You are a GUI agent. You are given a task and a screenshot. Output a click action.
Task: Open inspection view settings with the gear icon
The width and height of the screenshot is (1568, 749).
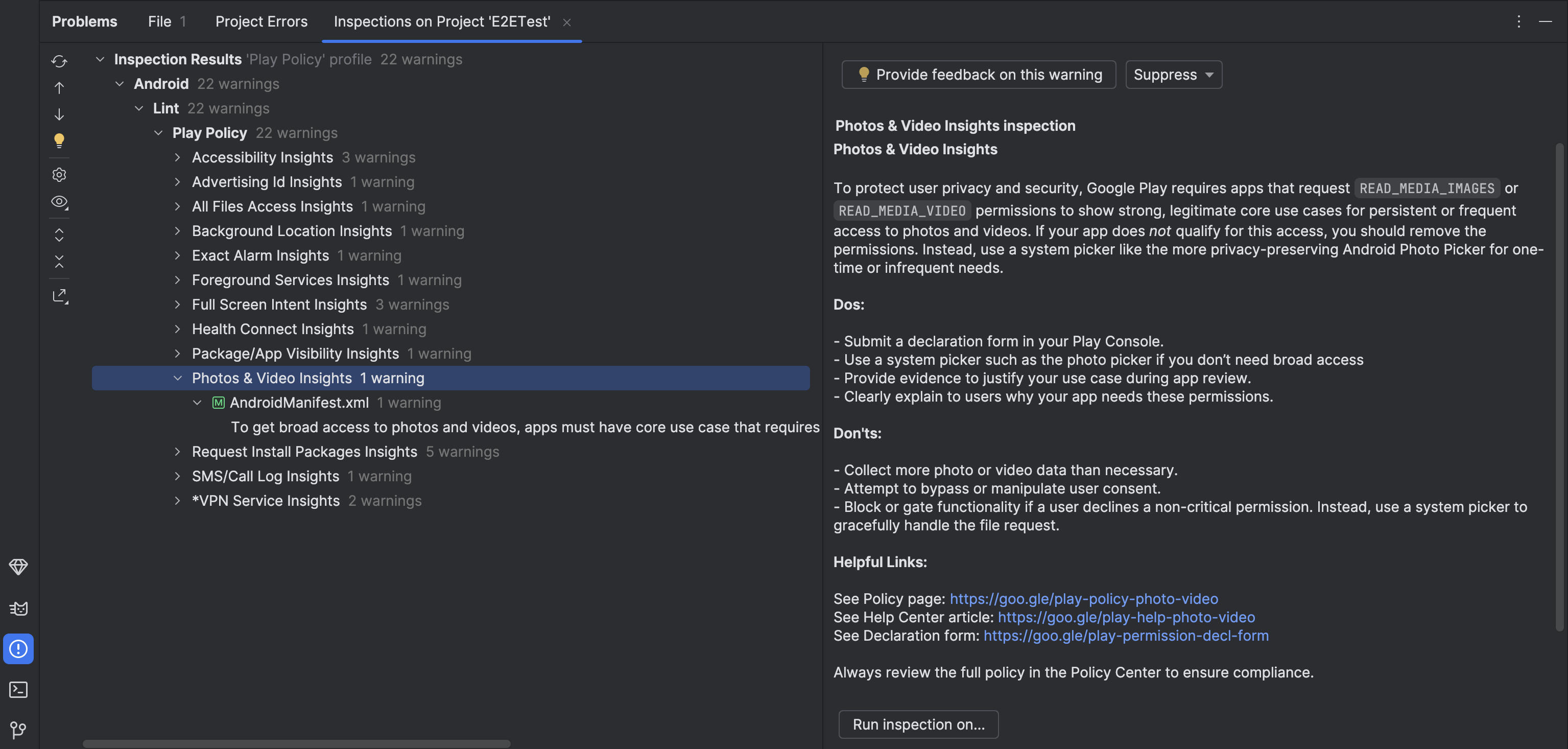pos(59,175)
